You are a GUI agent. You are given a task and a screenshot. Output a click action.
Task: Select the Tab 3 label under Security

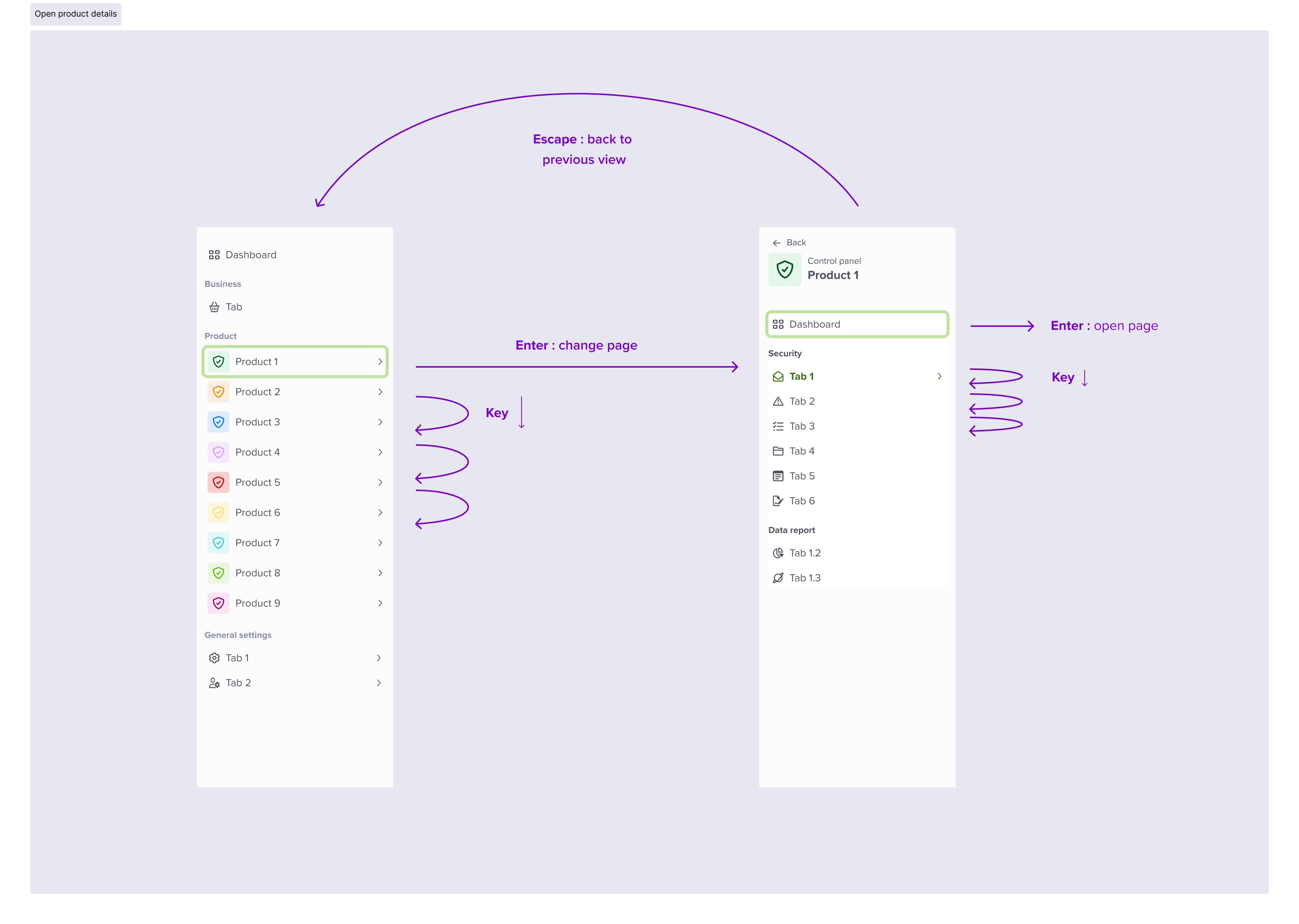click(802, 427)
